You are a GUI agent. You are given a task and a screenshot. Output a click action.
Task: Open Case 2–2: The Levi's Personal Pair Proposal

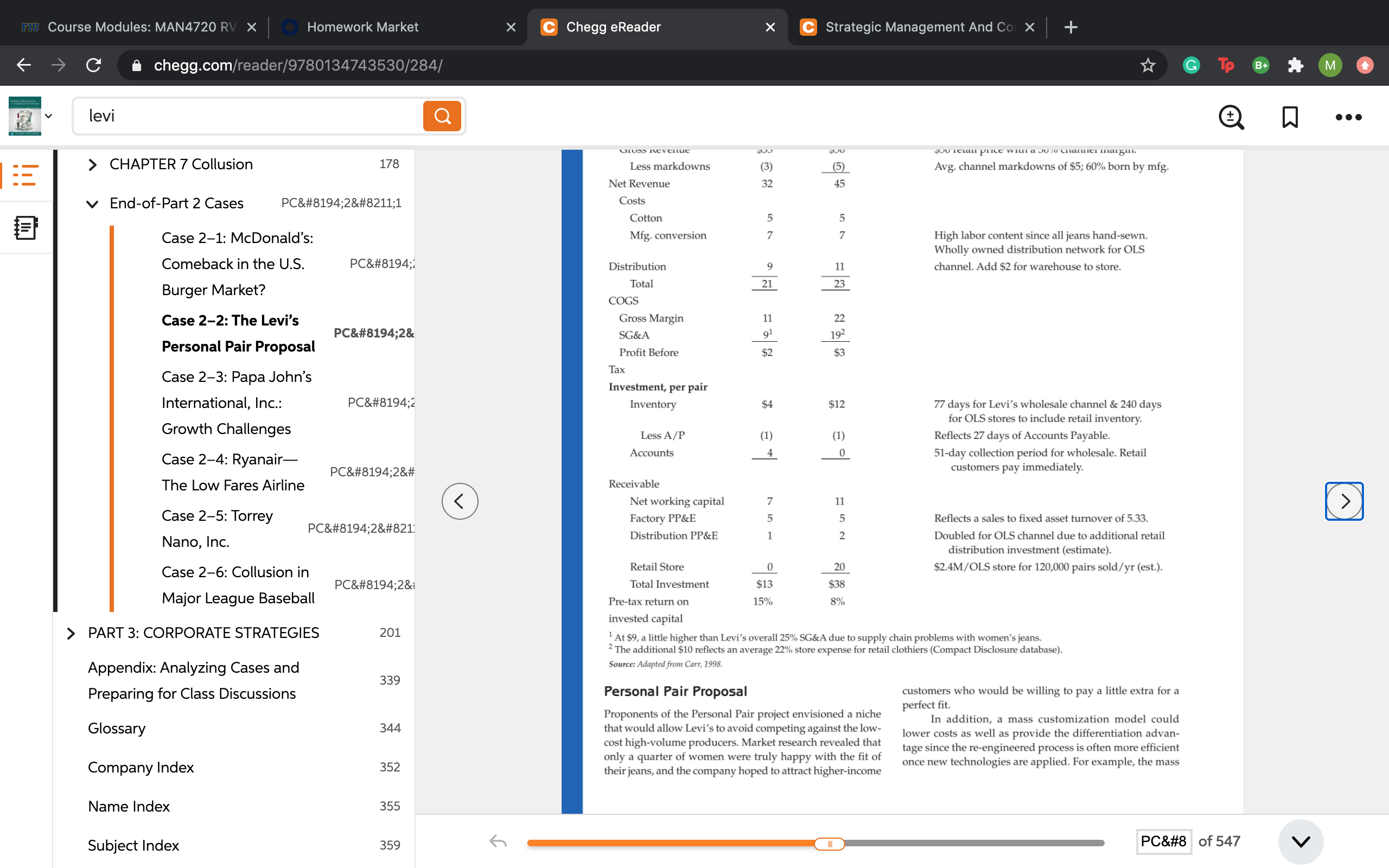tap(238, 334)
